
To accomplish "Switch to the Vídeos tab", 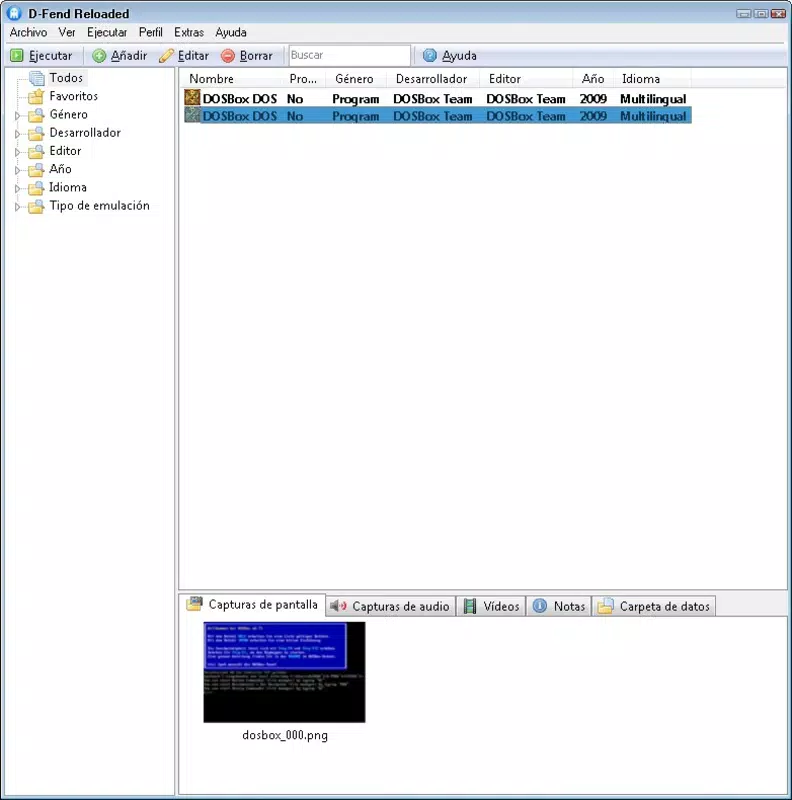I will pyautogui.click(x=491, y=606).
